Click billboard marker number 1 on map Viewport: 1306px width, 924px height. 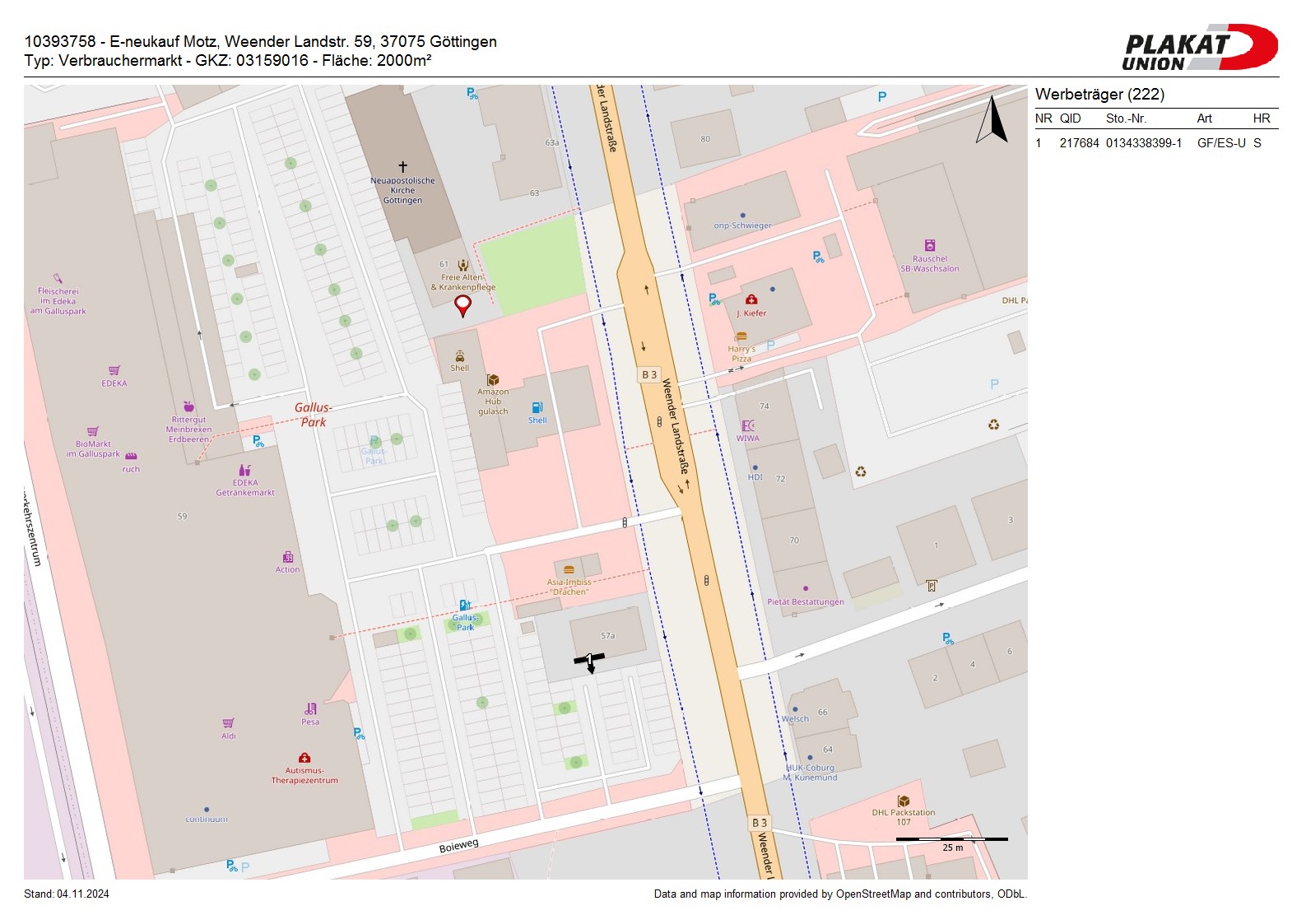(589, 660)
